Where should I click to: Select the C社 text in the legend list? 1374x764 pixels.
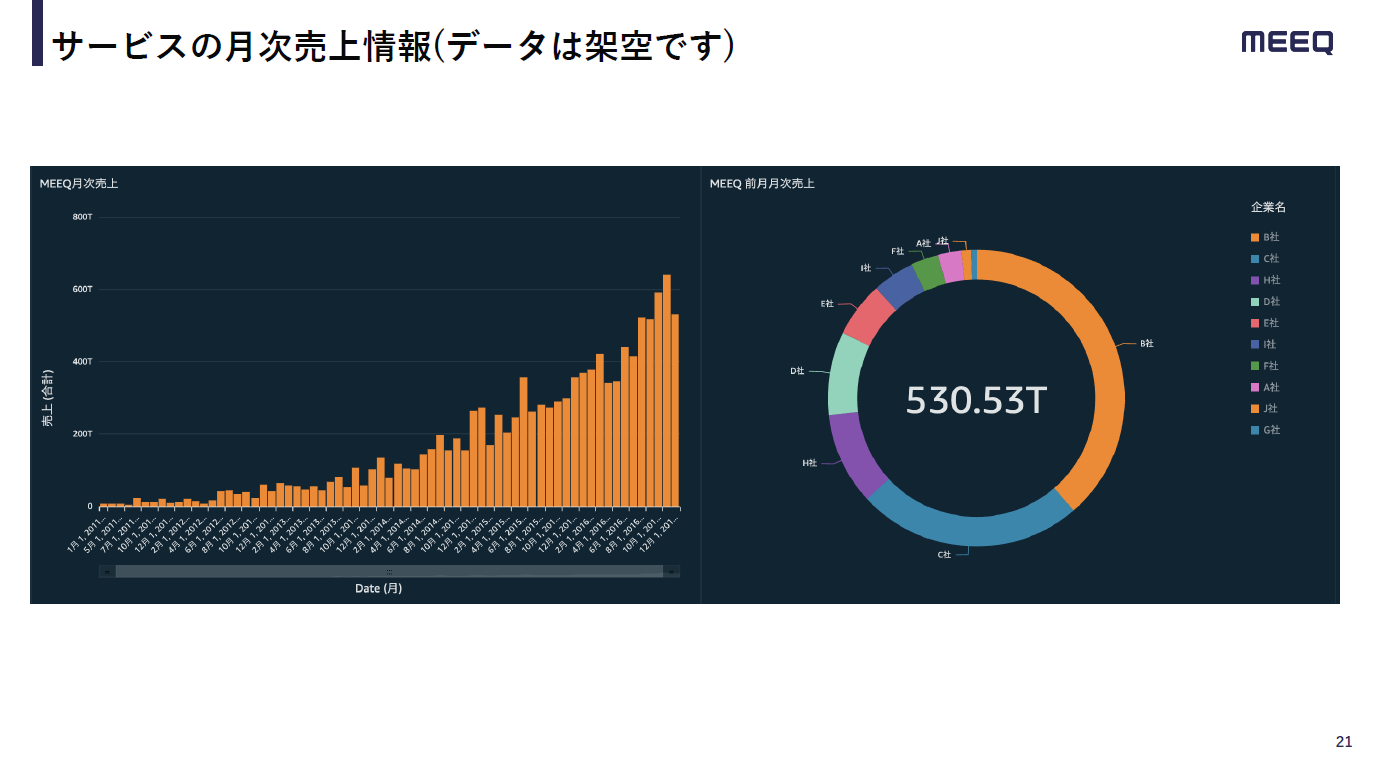pos(1271,259)
